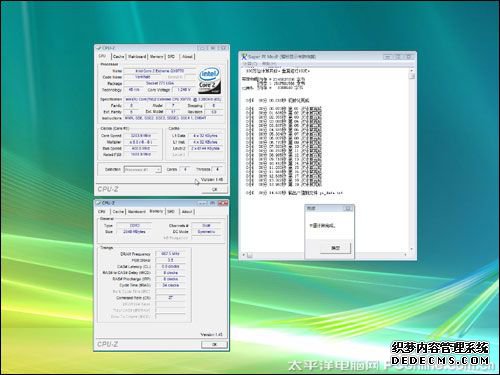The image size is (500, 375).
Task: Click the L1 Inst. cache value
Action: (205, 142)
